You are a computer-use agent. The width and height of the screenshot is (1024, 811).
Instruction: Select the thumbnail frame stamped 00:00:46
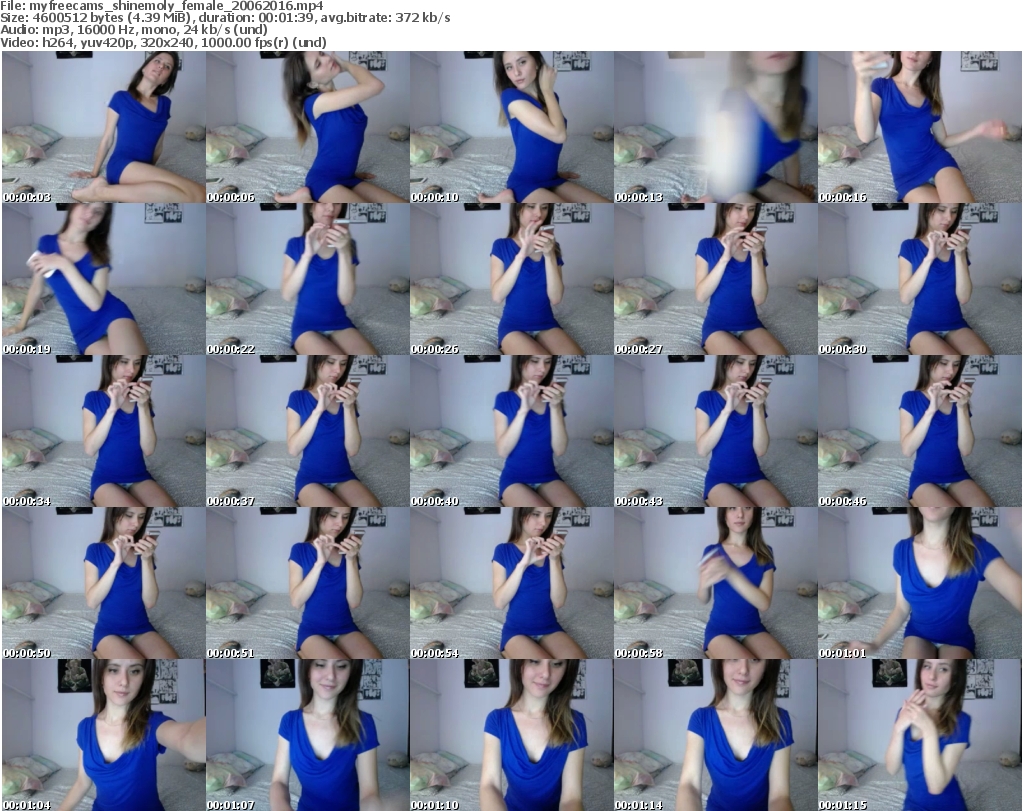(920, 431)
